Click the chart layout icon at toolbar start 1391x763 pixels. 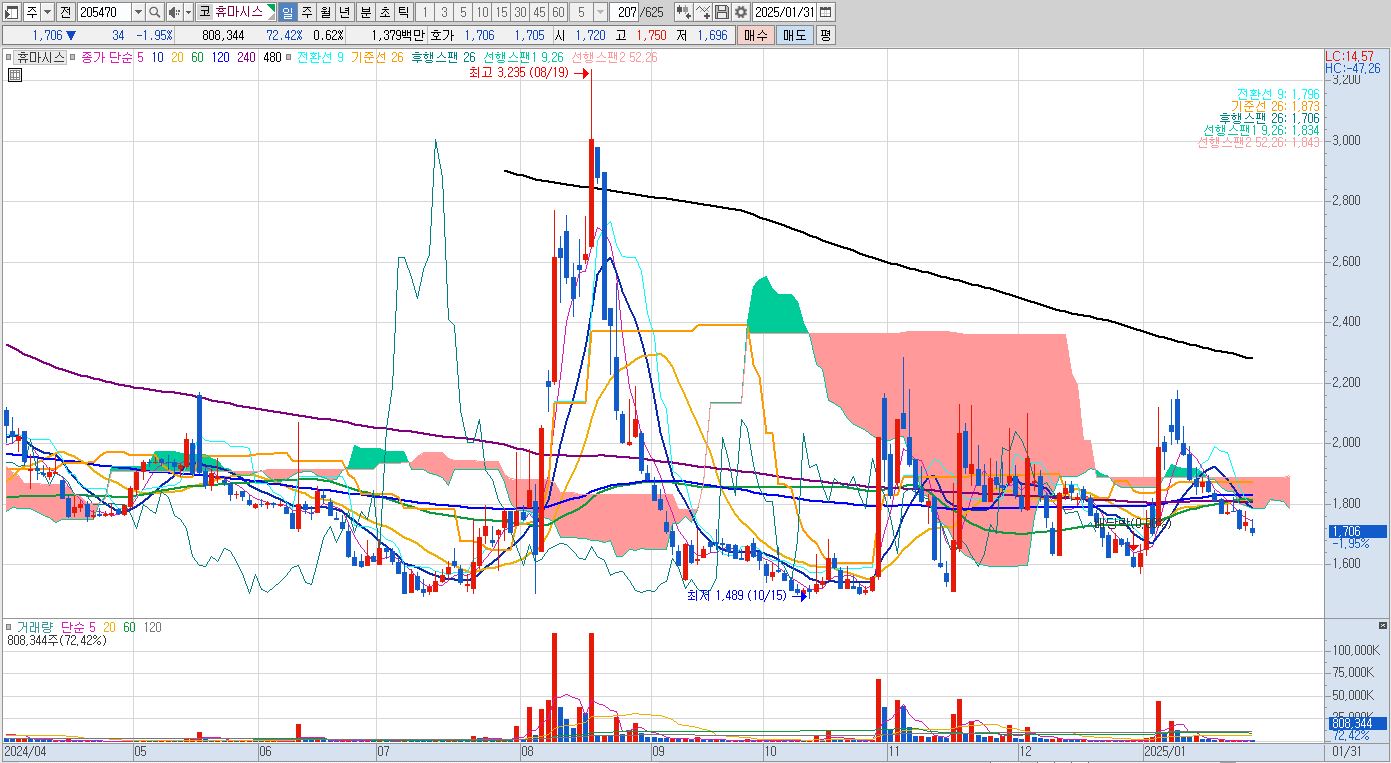tap(11, 12)
